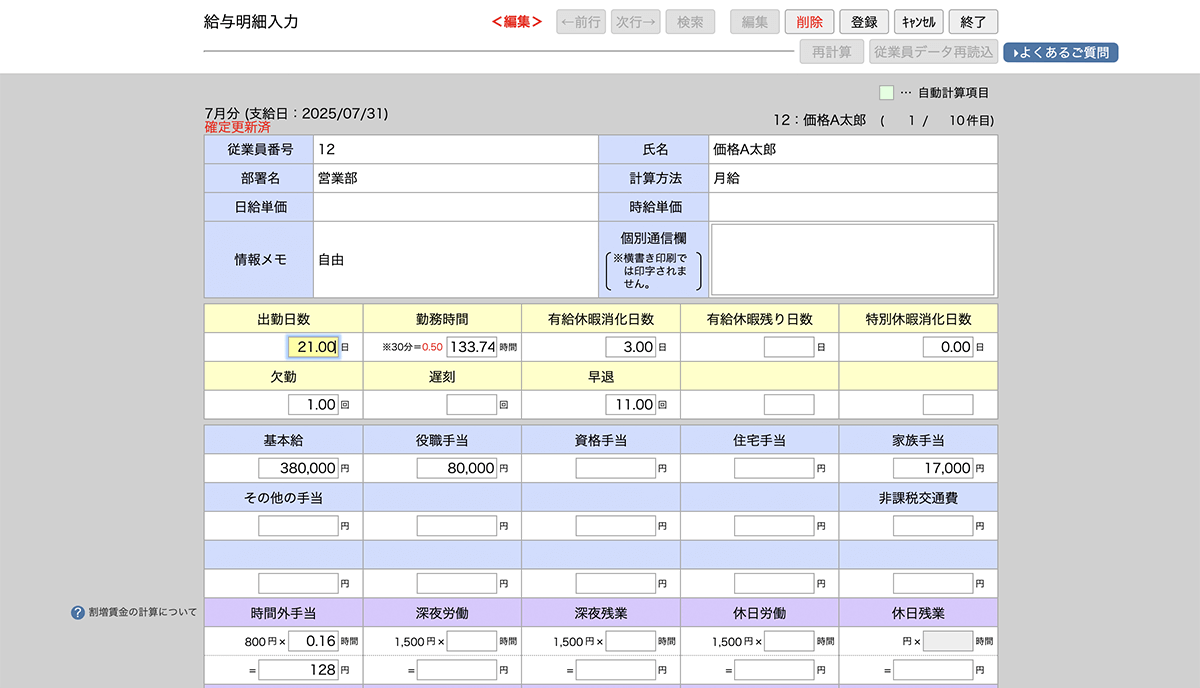This screenshot has width=1200, height=688.
Task: Click the 時間外手当 rate 800円 text
Action: point(265,641)
